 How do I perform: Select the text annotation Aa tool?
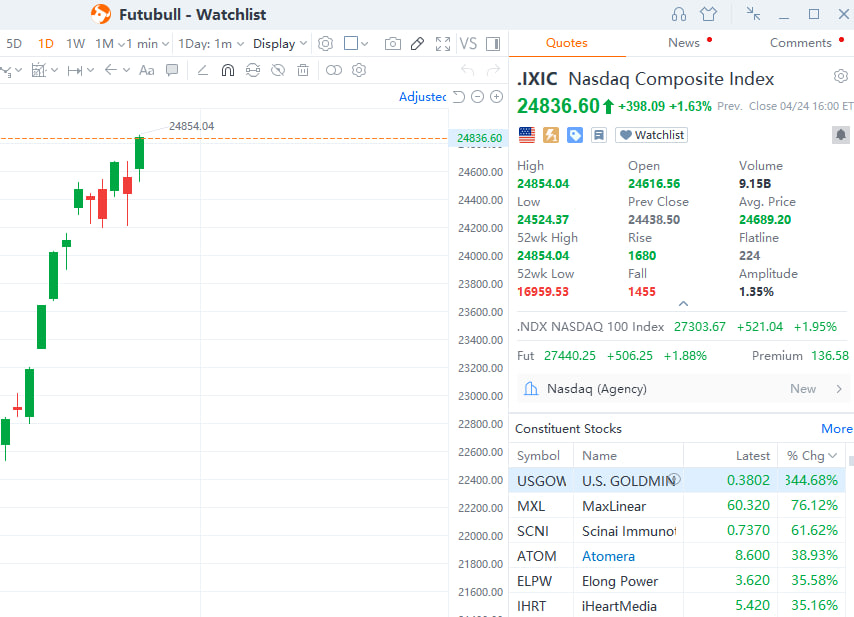tap(147, 70)
